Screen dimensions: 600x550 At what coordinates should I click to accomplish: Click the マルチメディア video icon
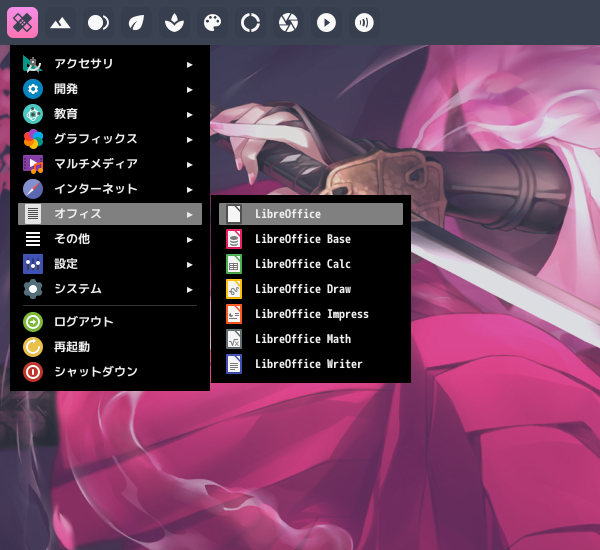[x=33, y=164]
